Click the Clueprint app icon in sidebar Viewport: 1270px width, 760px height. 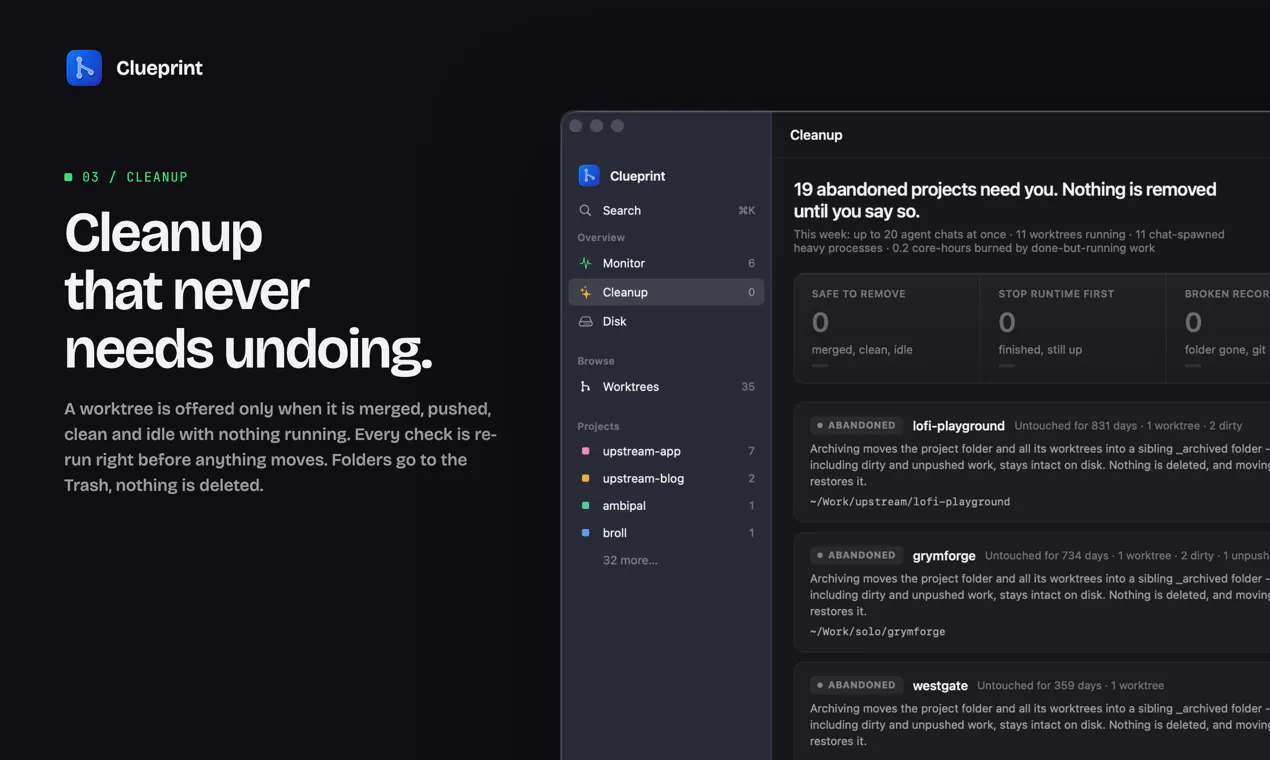(589, 176)
